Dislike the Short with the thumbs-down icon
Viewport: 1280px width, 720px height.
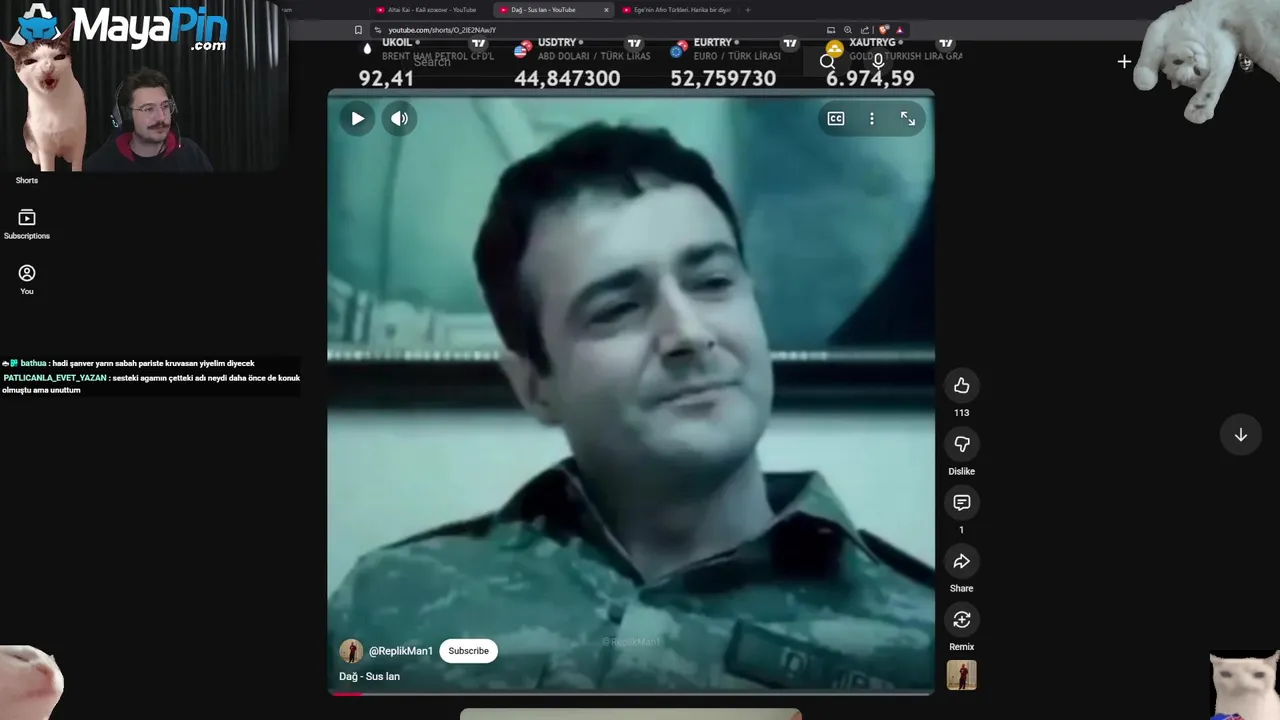962,444
